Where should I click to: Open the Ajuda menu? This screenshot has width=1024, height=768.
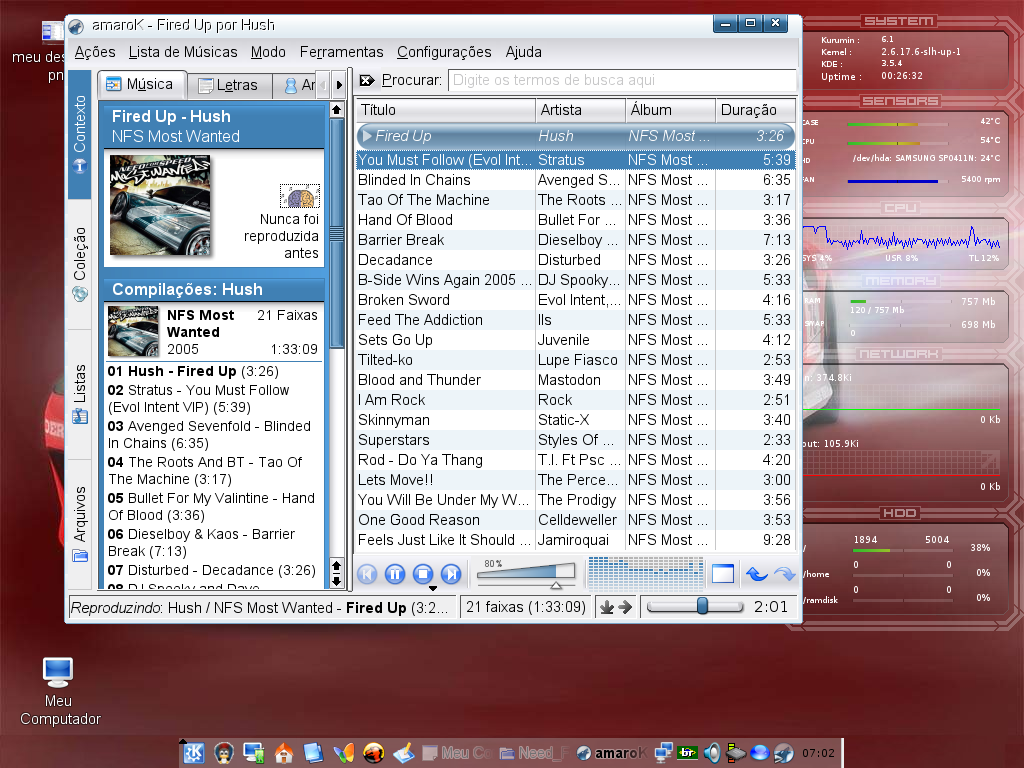523,52
